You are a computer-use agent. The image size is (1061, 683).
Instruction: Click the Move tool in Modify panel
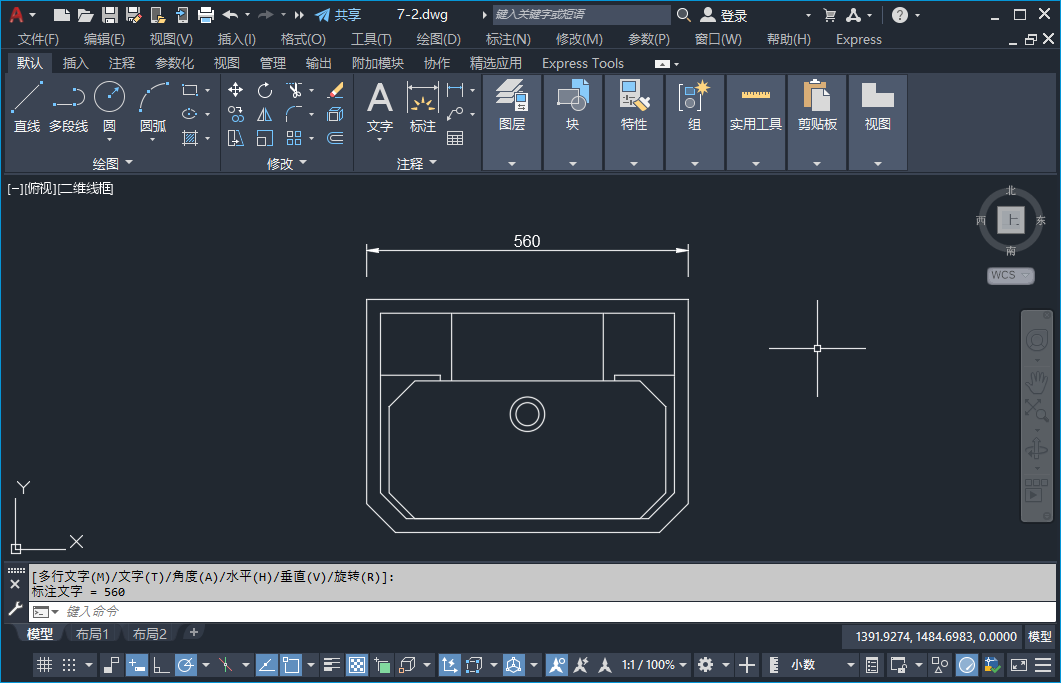pyautogui.click(x=236, y=90)
